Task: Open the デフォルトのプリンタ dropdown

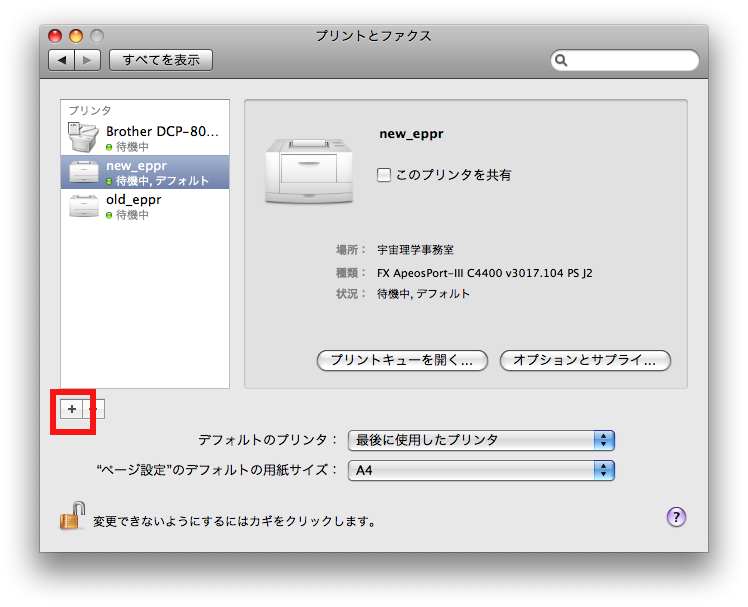Action: (480, 440)
